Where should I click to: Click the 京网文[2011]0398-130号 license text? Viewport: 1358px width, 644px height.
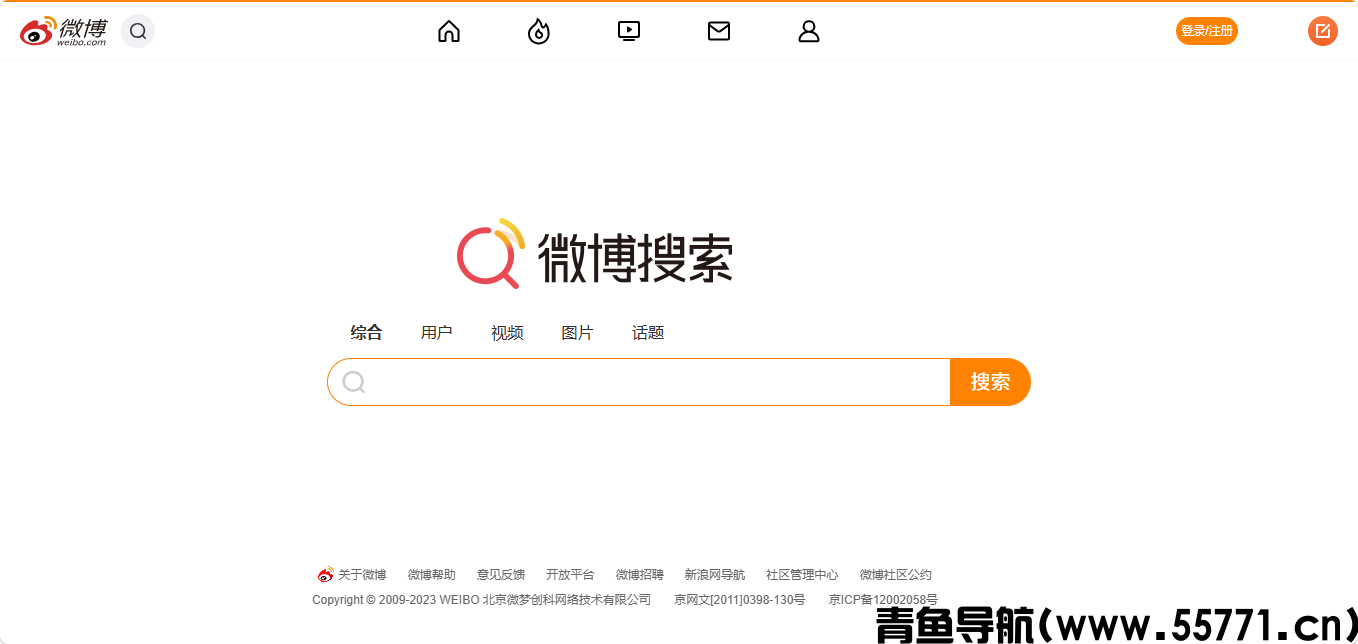click(x=740, y=600)
